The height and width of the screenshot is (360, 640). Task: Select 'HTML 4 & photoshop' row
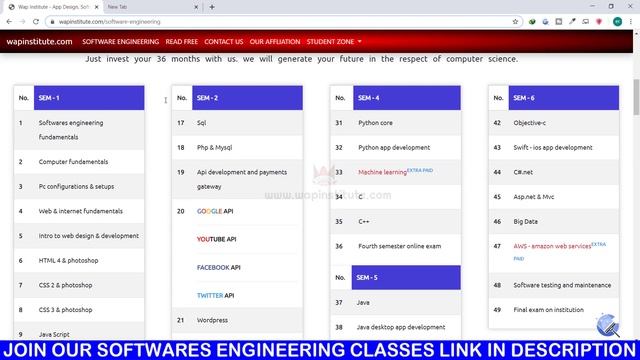79,260
